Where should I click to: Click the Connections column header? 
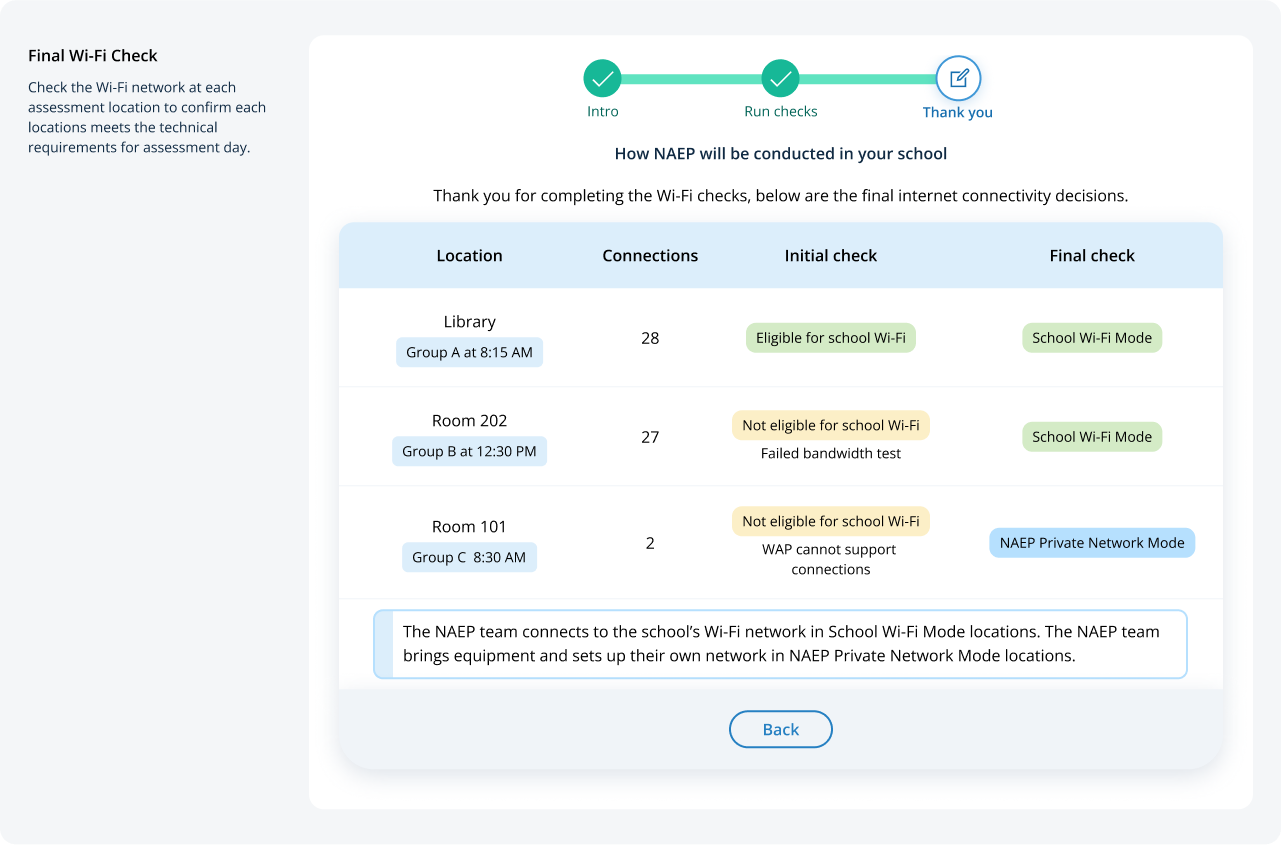point(650,256)
